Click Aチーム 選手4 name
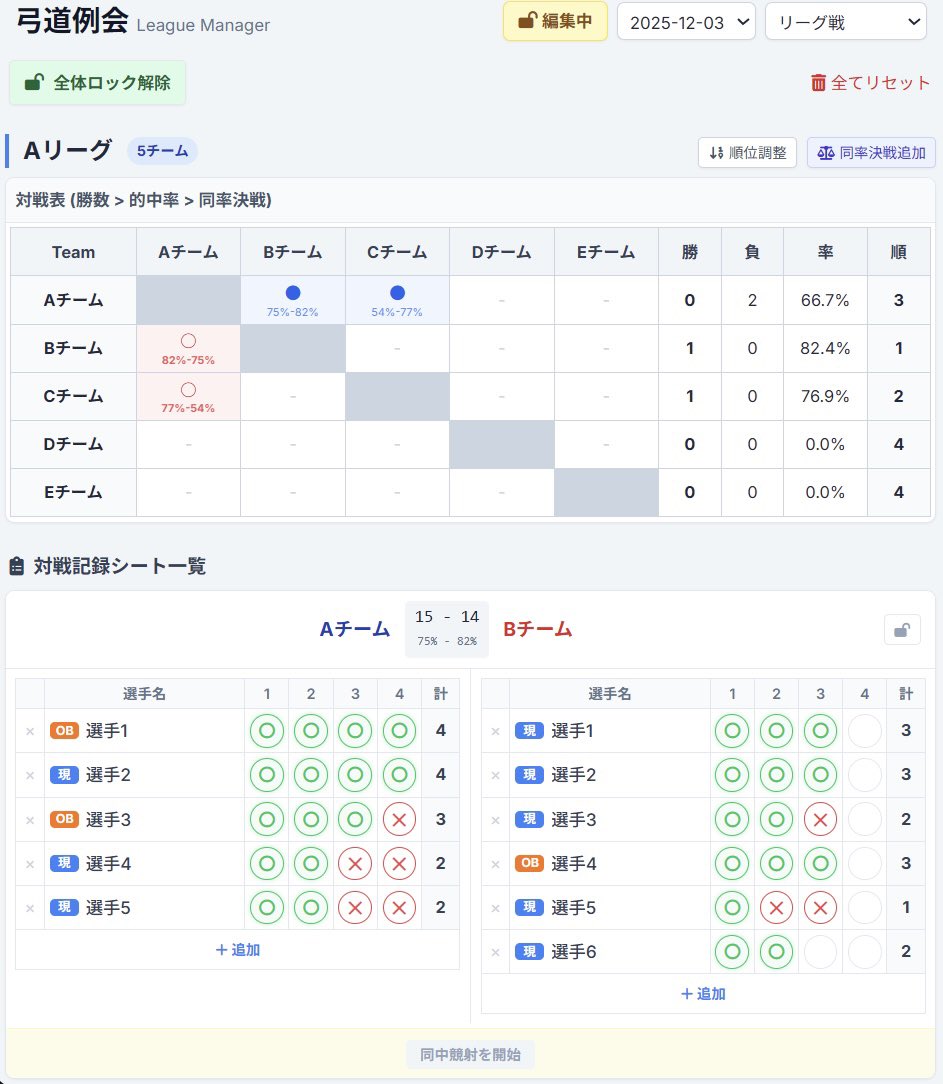943x1084 pixels. pyautogui.click(x=109, y=863)
